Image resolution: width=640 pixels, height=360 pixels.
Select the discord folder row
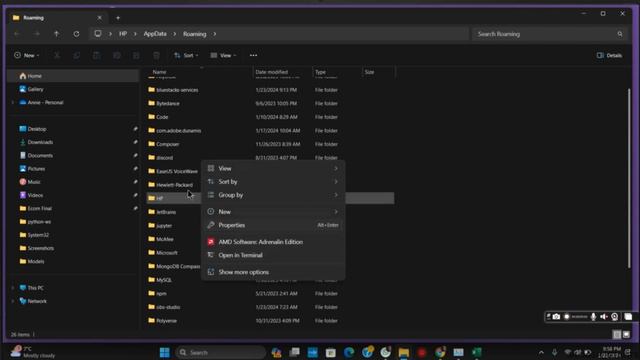[270, 158]
